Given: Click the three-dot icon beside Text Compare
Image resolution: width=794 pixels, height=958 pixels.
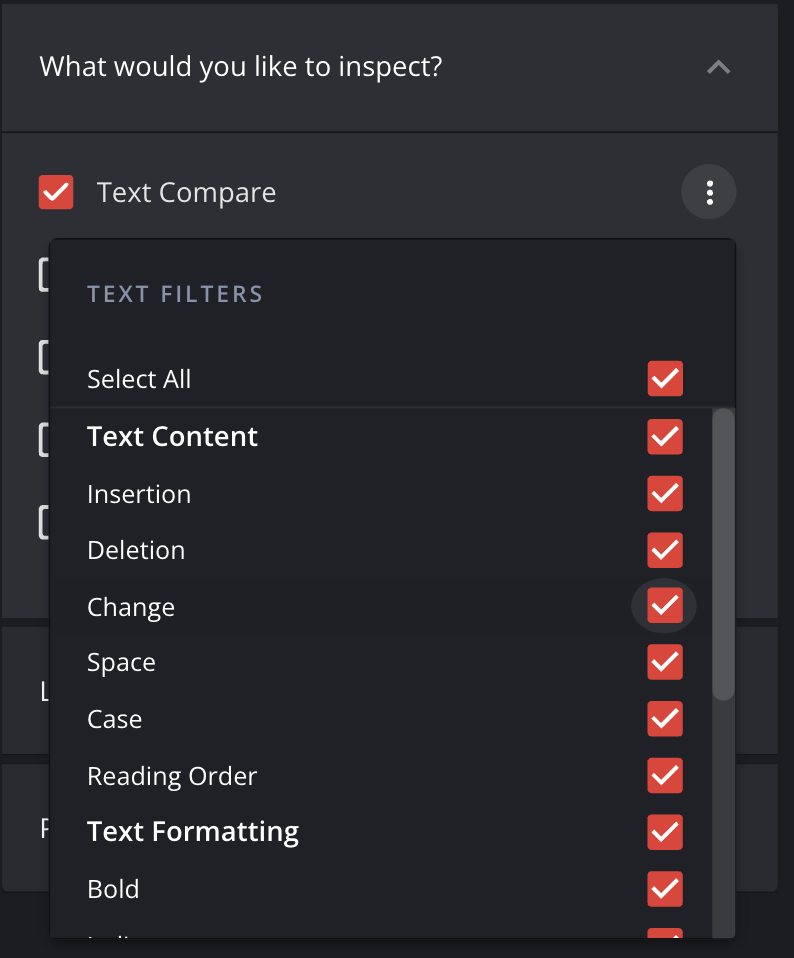Looking at the screenshot, I should point(709,191).
